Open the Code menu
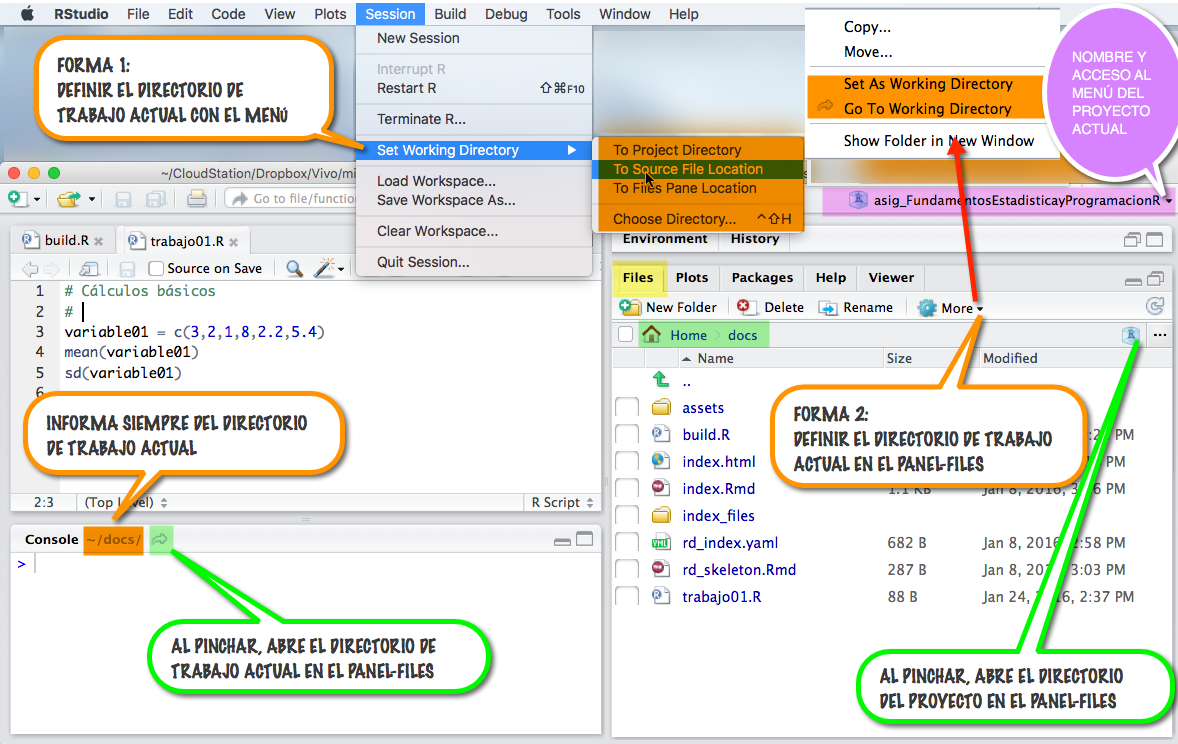Screen dimensions: 1178x744 point(228,14)
